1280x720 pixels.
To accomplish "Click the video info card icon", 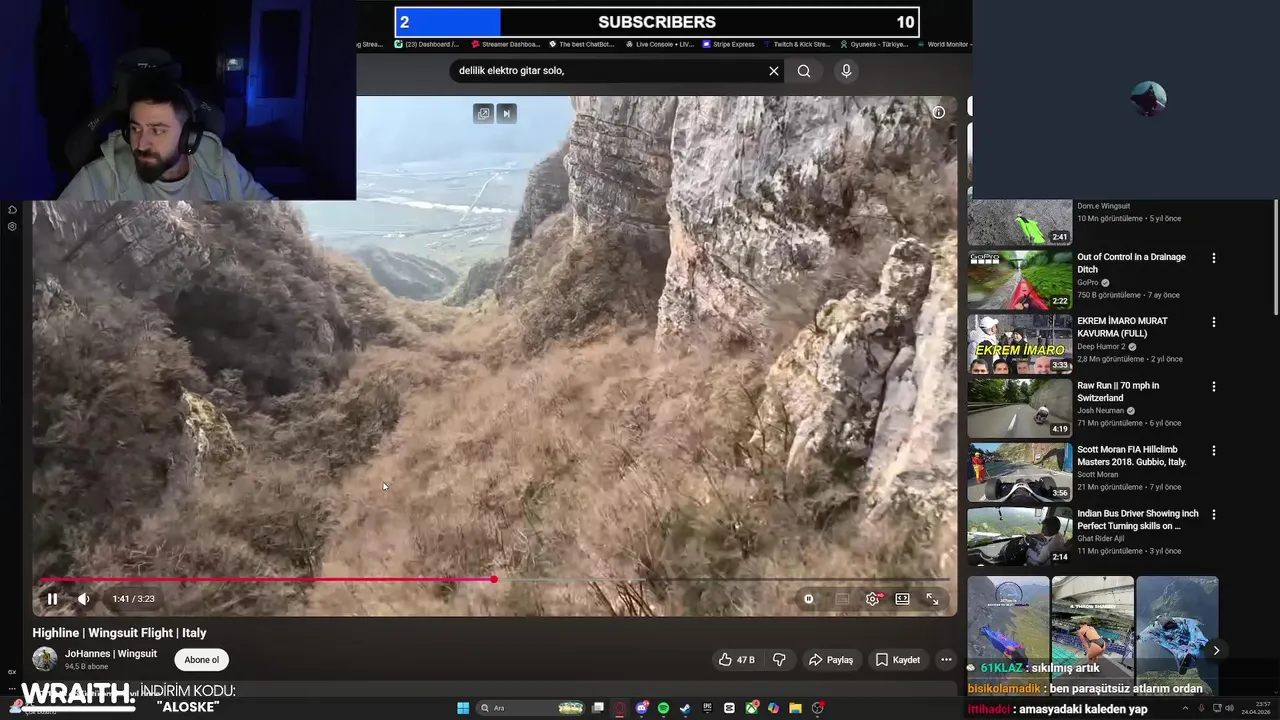I will click(938, 112).
